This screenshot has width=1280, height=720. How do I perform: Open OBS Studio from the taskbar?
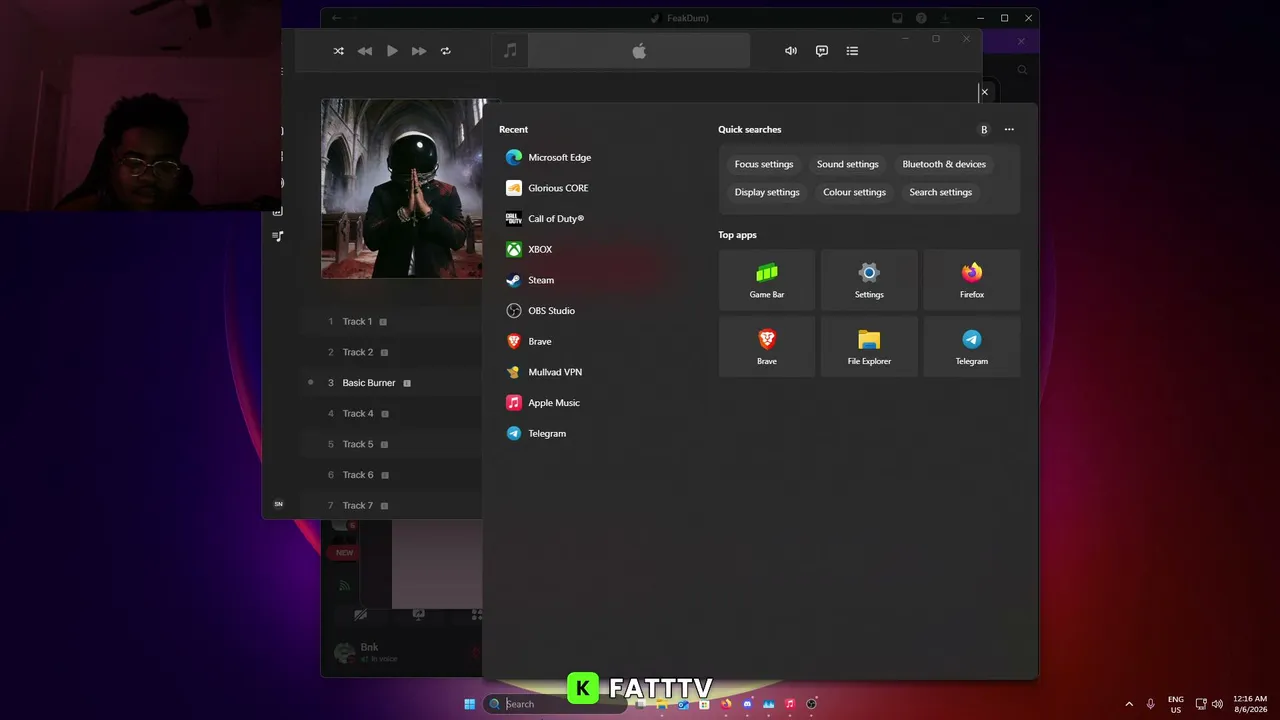tap(811, 704)
